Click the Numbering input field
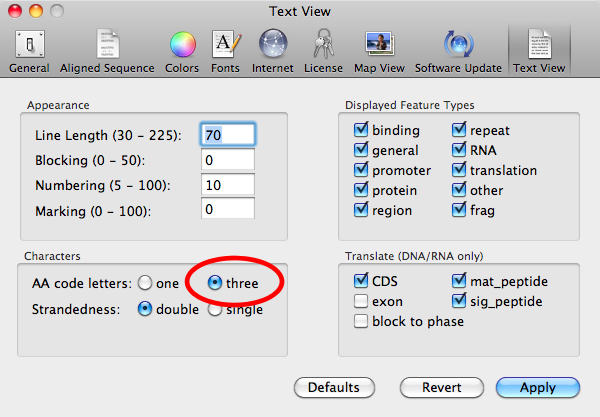Viewport: 600px width, 417px height. click(228, 185)
